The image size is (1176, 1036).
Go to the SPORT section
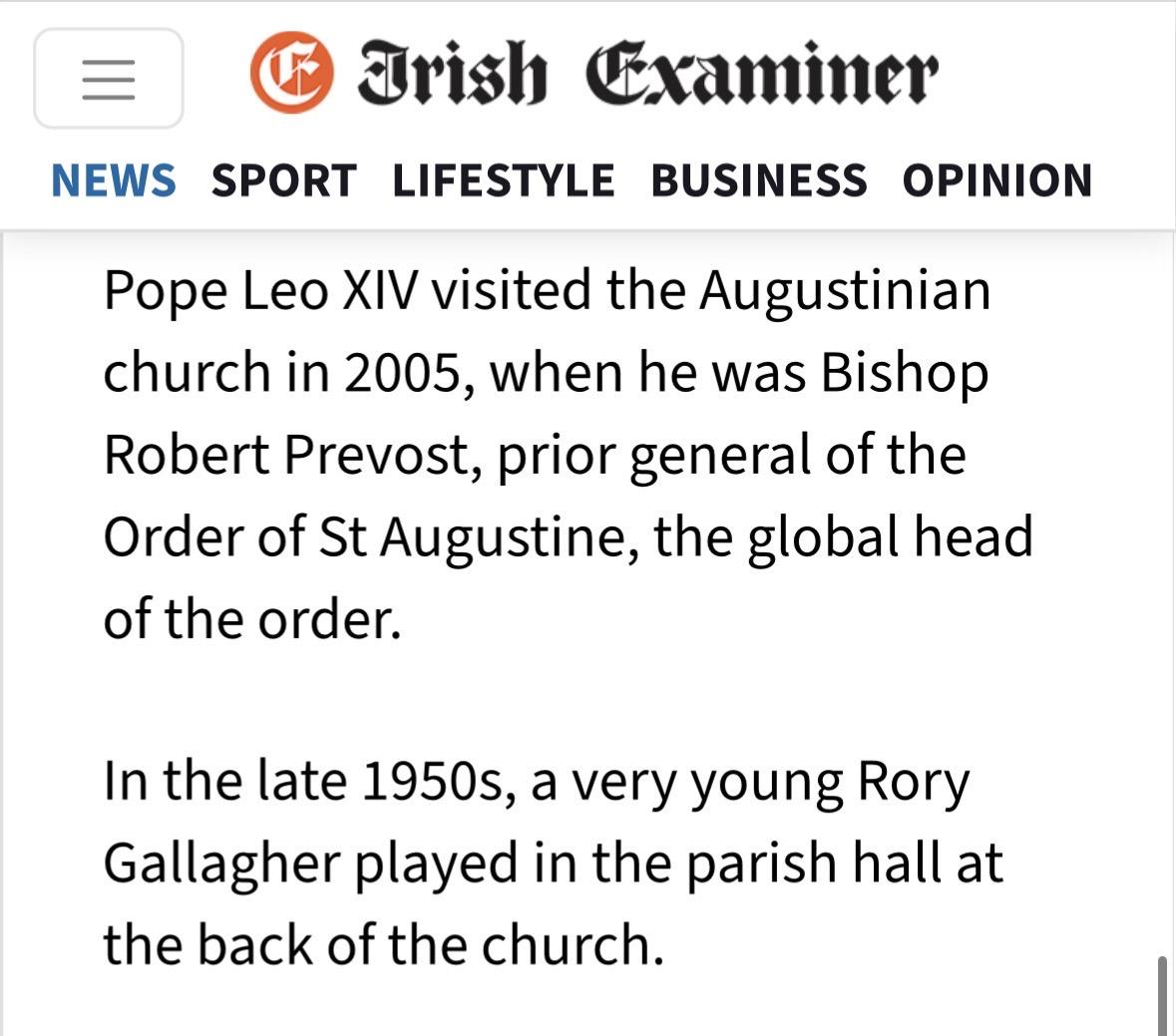(x=283, y=181)
